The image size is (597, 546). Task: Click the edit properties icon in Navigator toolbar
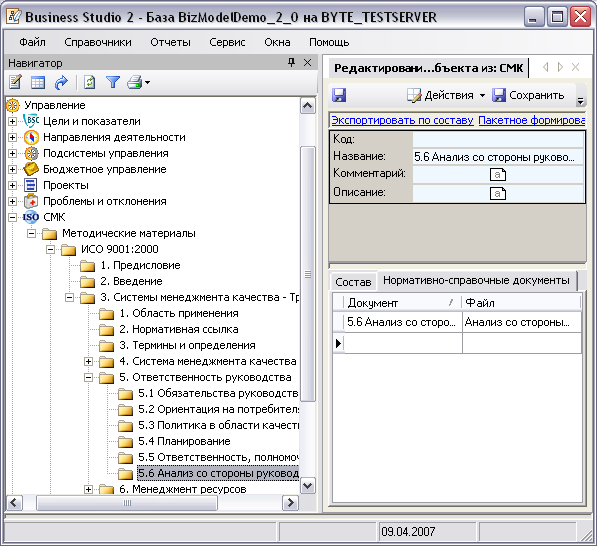[15, 82]
